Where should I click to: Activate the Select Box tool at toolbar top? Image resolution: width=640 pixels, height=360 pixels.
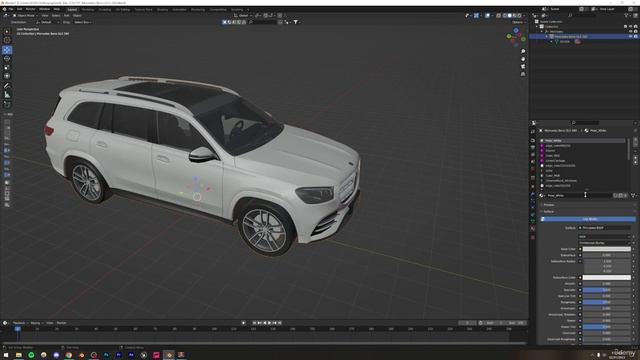7,31
